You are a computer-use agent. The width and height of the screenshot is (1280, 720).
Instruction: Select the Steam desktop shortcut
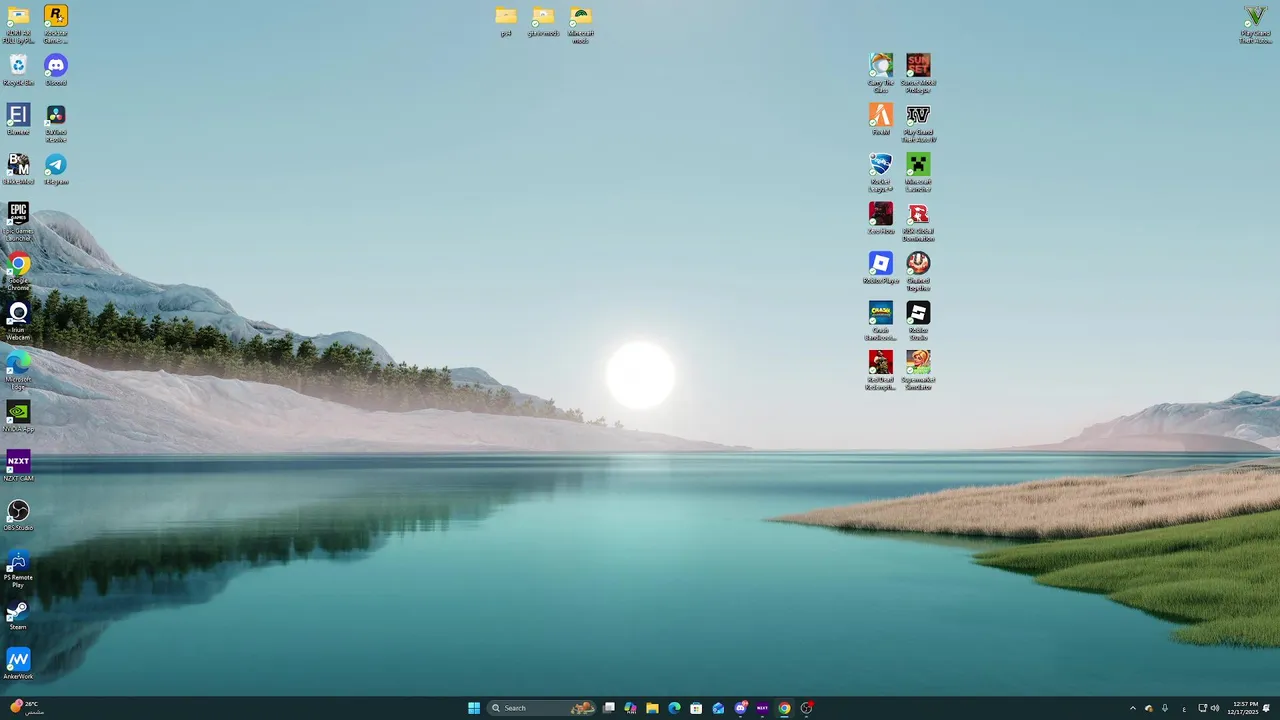tap(18, 614)
